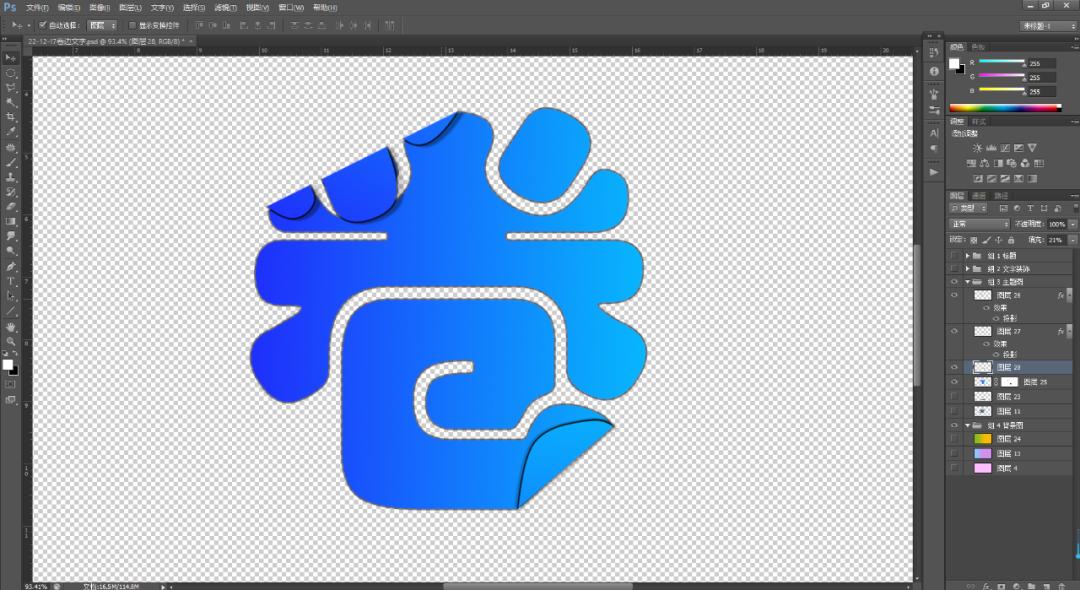Click the R channel color slider

[x=1001, y=63]
